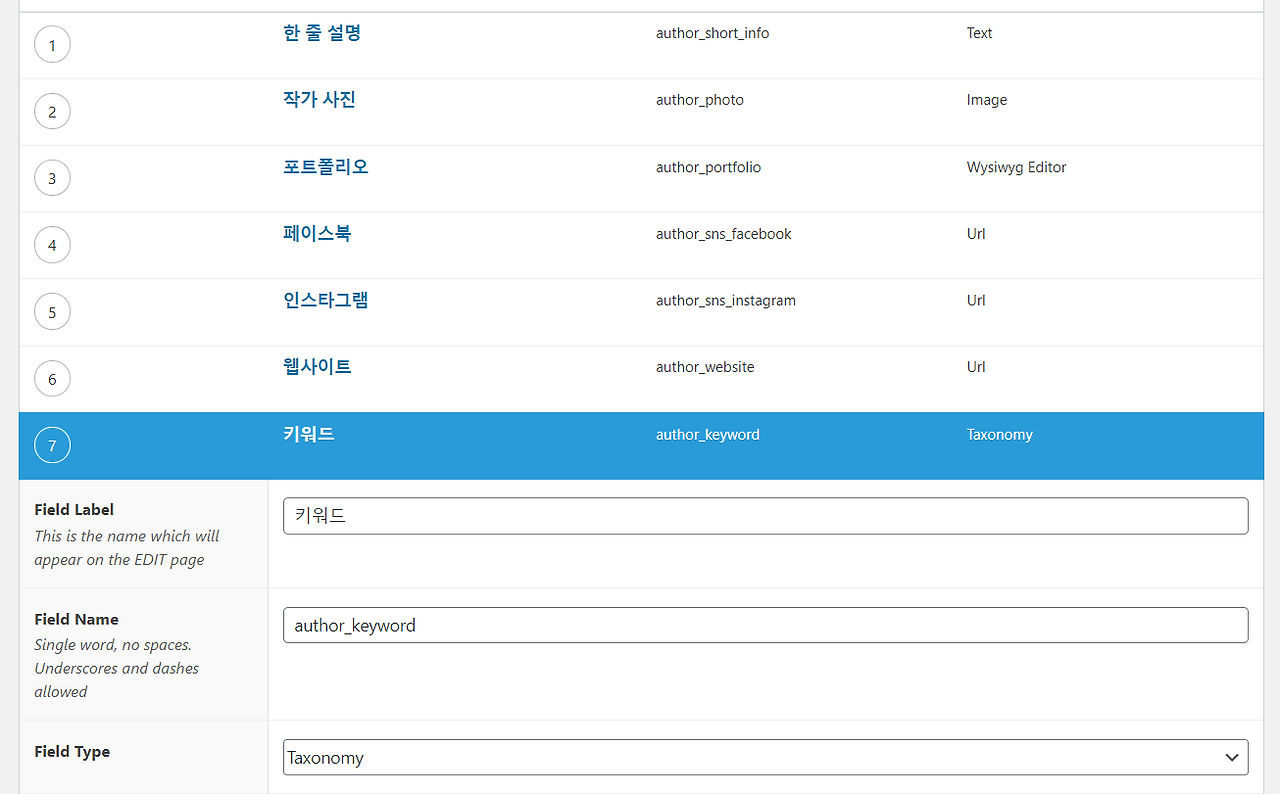Open the 한 줄 설명 field
Viewport: 1280px width, 794px height.
(322, 33)
